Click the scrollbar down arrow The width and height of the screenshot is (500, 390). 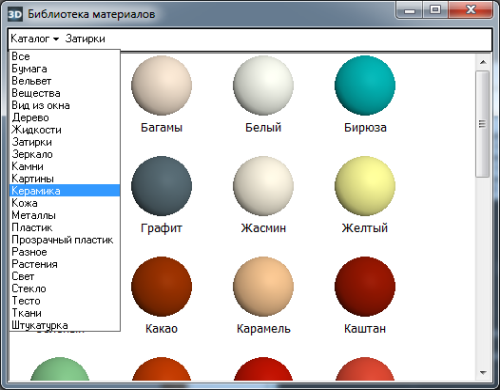(483, 372)
